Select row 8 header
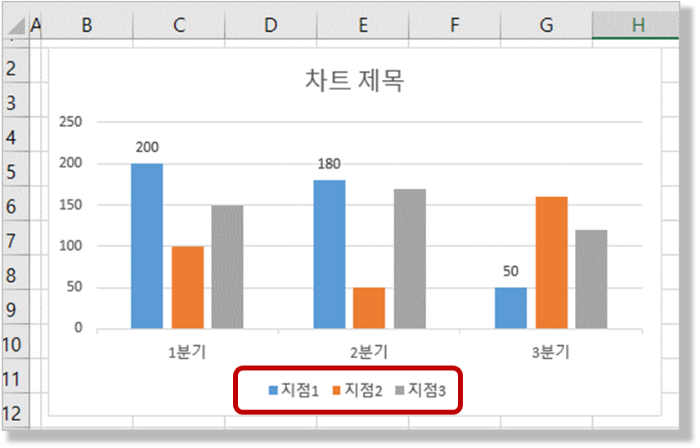The image size is (700, 448). [x=15, y=272]
